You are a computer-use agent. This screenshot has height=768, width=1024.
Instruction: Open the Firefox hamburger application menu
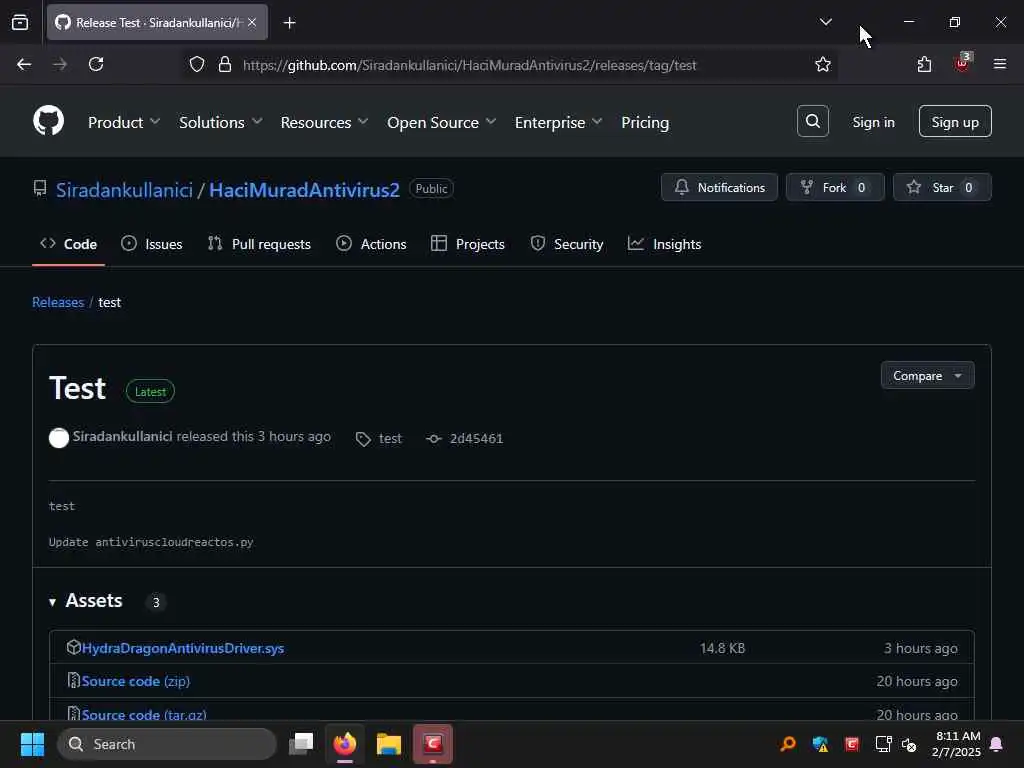tap(1000, 64)
